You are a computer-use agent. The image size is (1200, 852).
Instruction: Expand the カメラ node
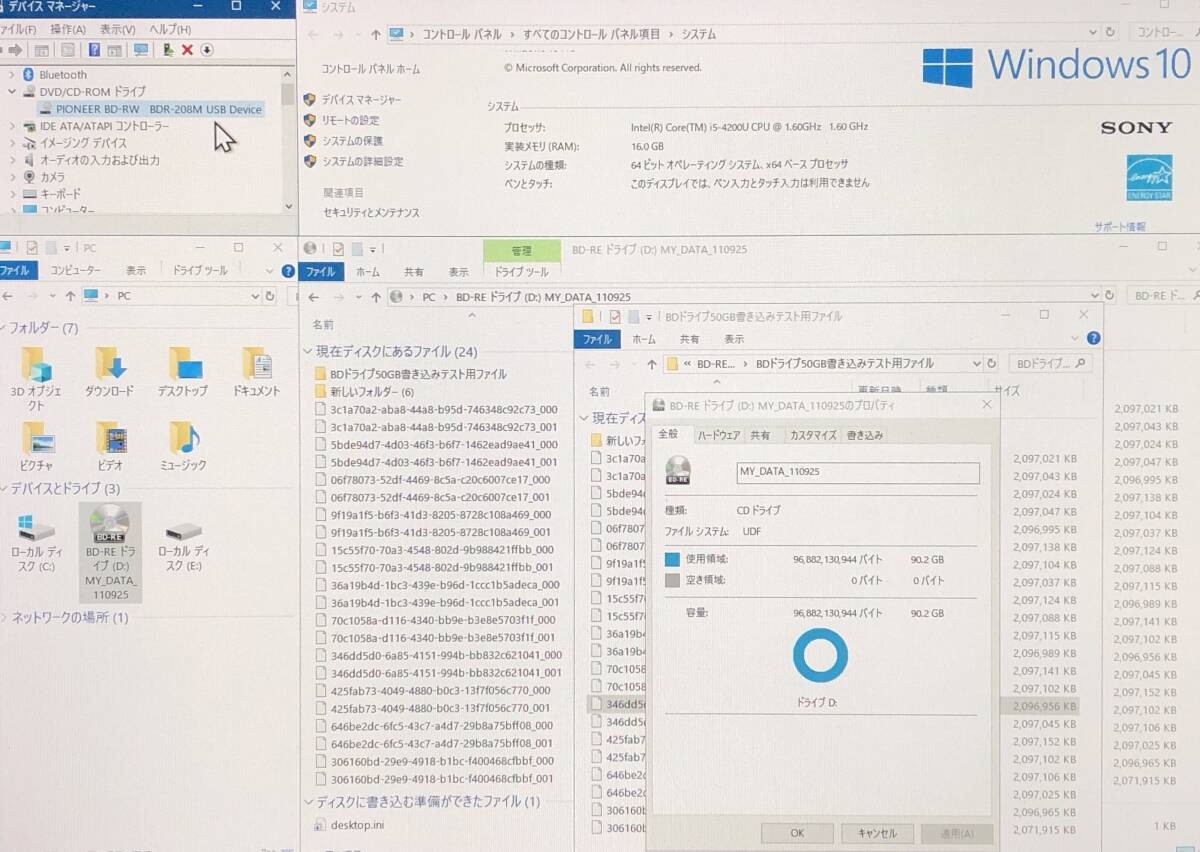[x=11, y=177]
